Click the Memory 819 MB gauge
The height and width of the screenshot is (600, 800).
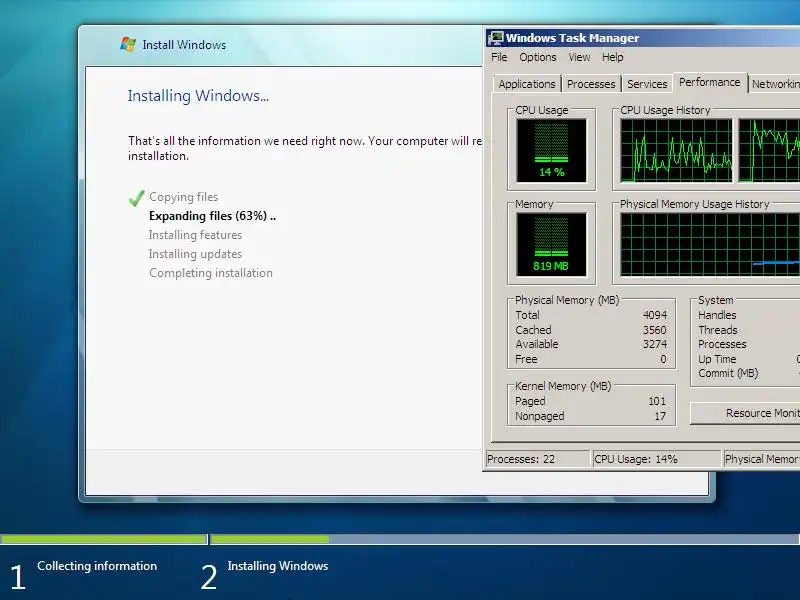tap(551, 244)
